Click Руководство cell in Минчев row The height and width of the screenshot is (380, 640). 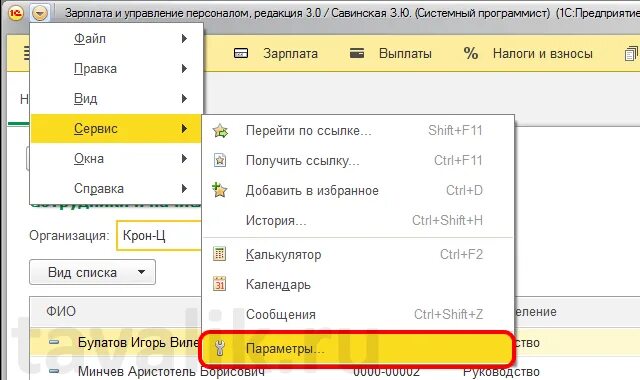[501, 371]
